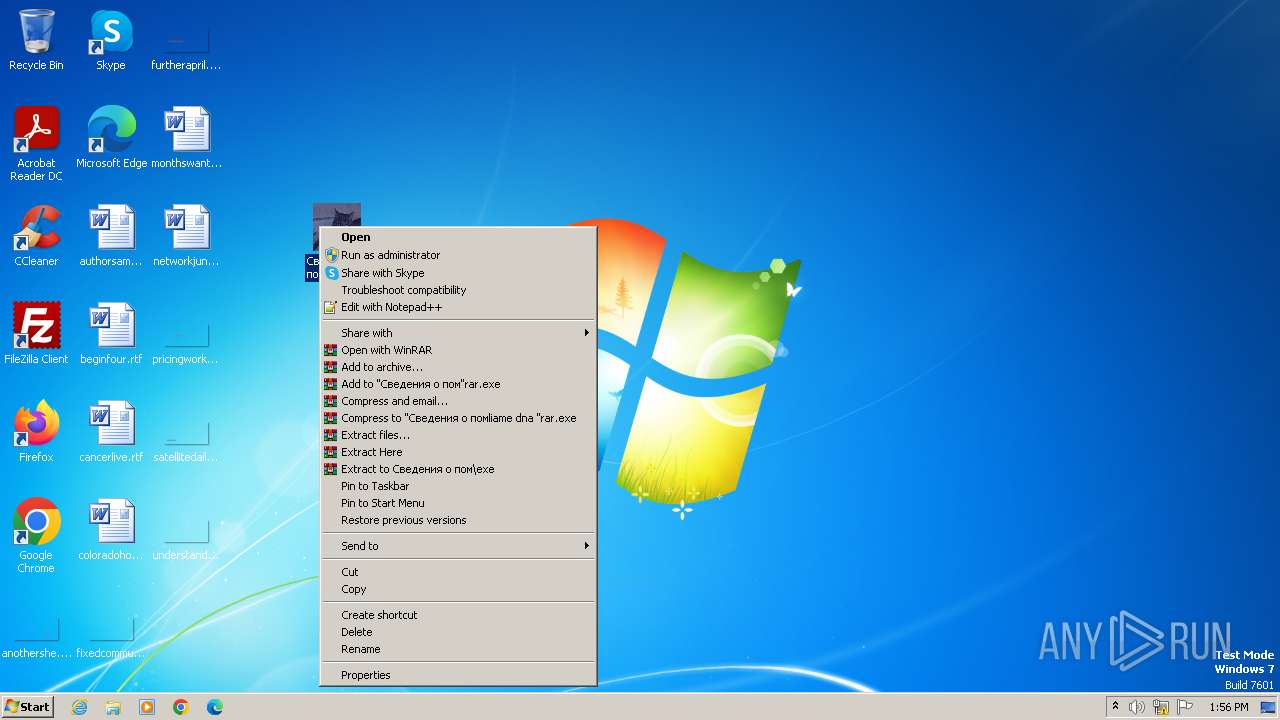Open the Action Center flag icon
The image size is (1280, 720).
1185,707
